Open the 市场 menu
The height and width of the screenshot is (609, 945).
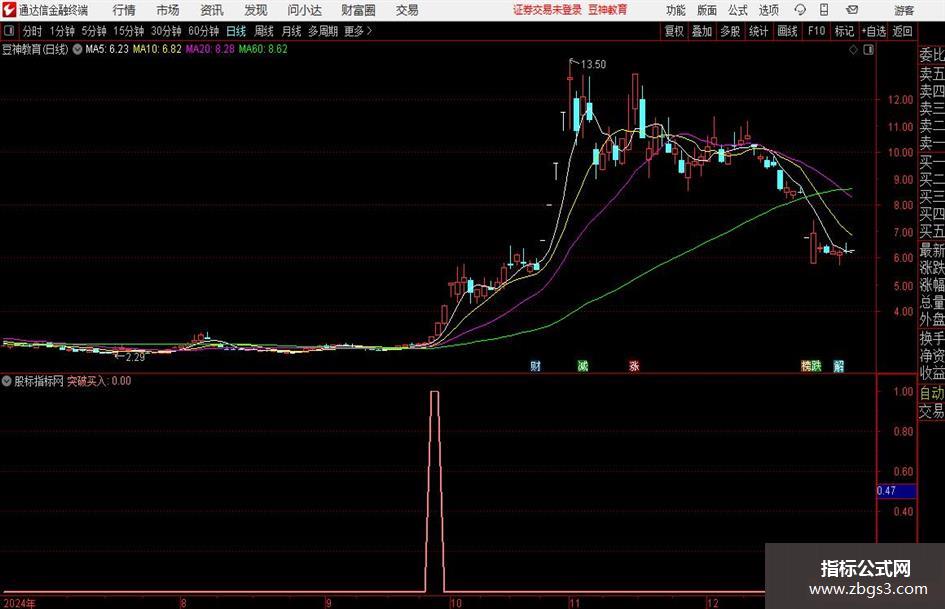coord(168,10)
